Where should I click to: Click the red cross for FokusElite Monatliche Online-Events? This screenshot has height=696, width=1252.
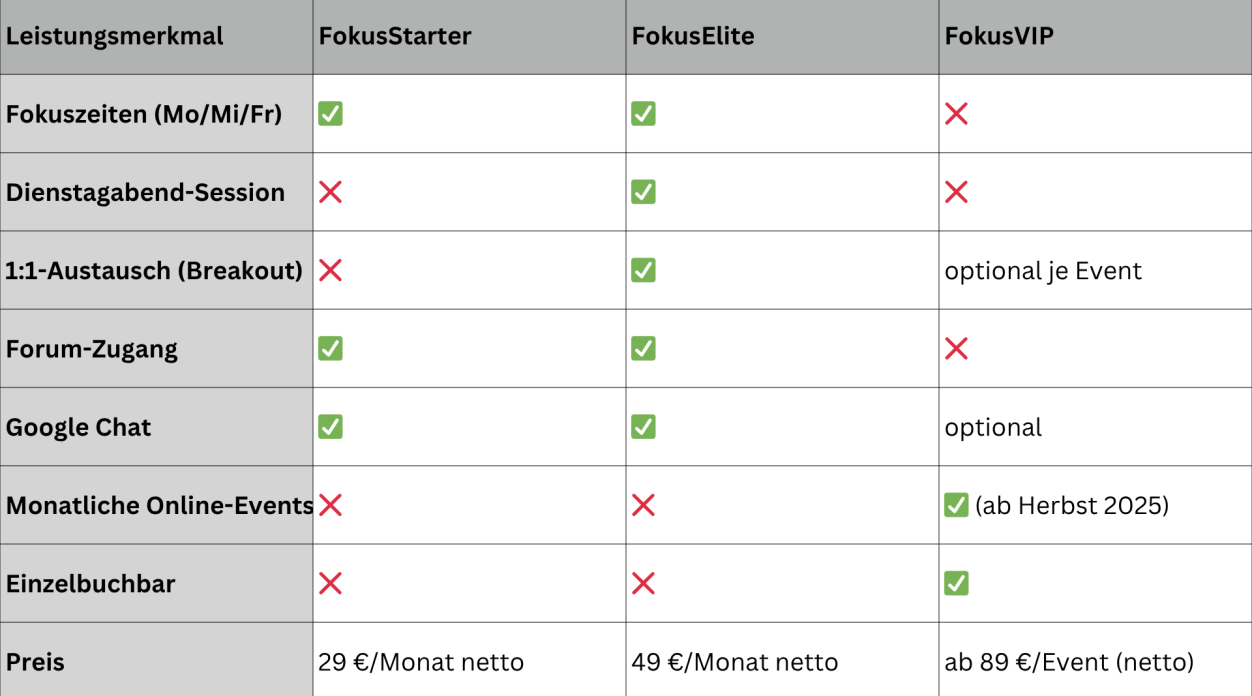click(643, 505)
